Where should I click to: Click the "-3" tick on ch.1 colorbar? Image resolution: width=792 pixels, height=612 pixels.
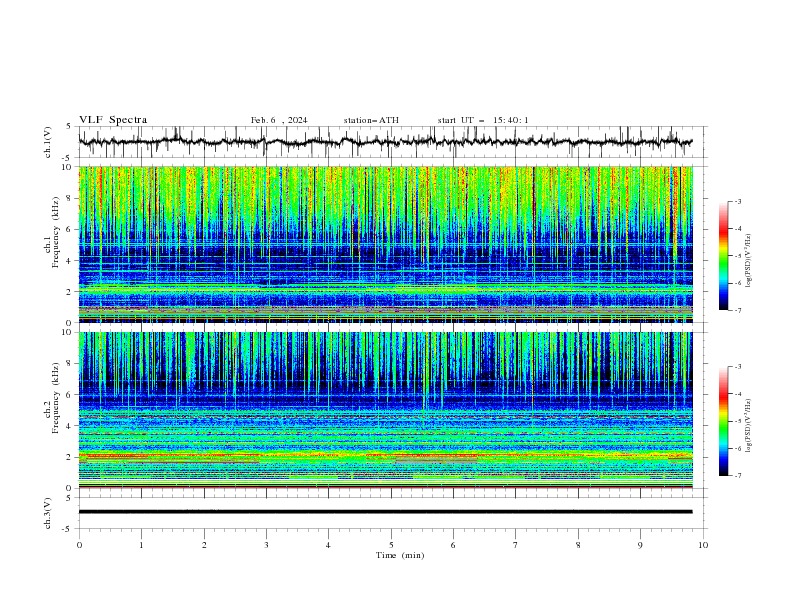738,201
